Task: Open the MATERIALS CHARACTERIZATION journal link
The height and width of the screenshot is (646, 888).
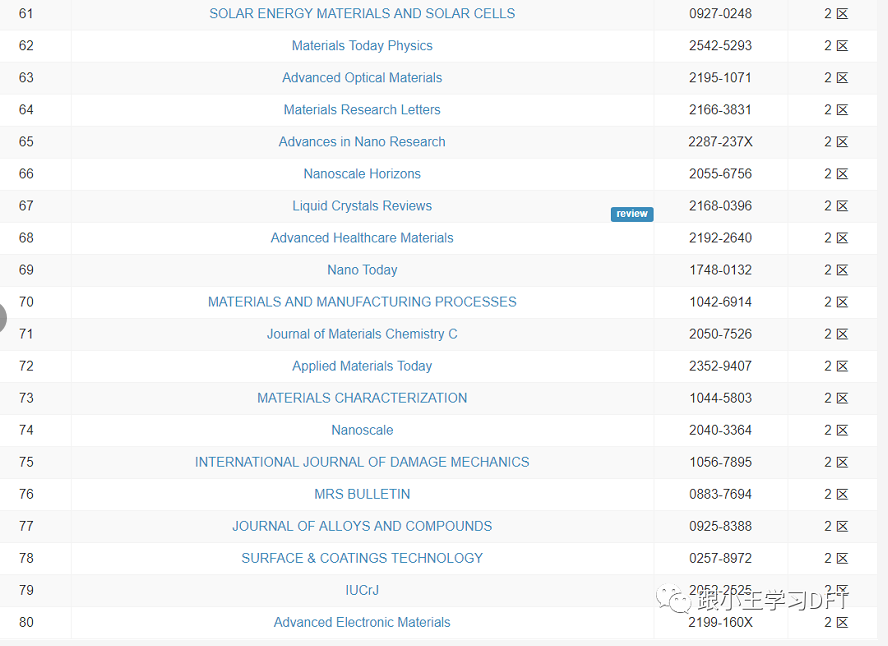Action: click(x=362, y=398)
